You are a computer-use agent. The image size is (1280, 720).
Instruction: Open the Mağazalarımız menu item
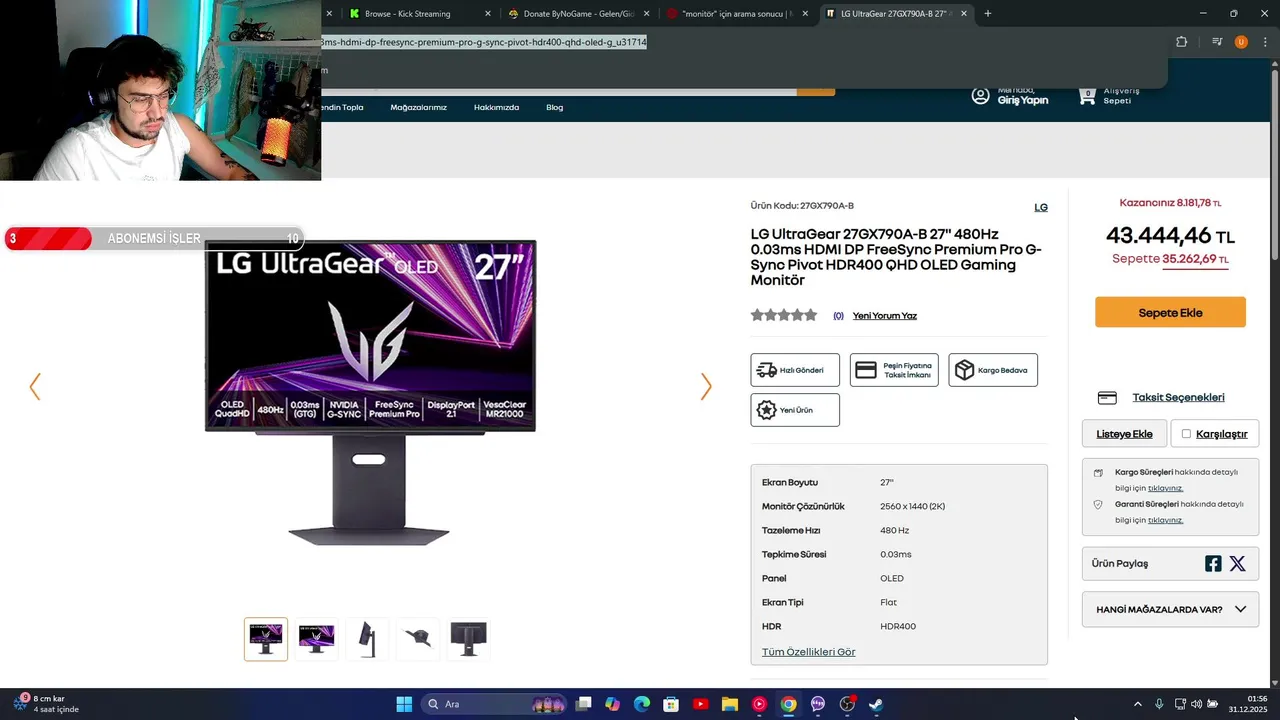pyautogui.click(x=418, y=107)
